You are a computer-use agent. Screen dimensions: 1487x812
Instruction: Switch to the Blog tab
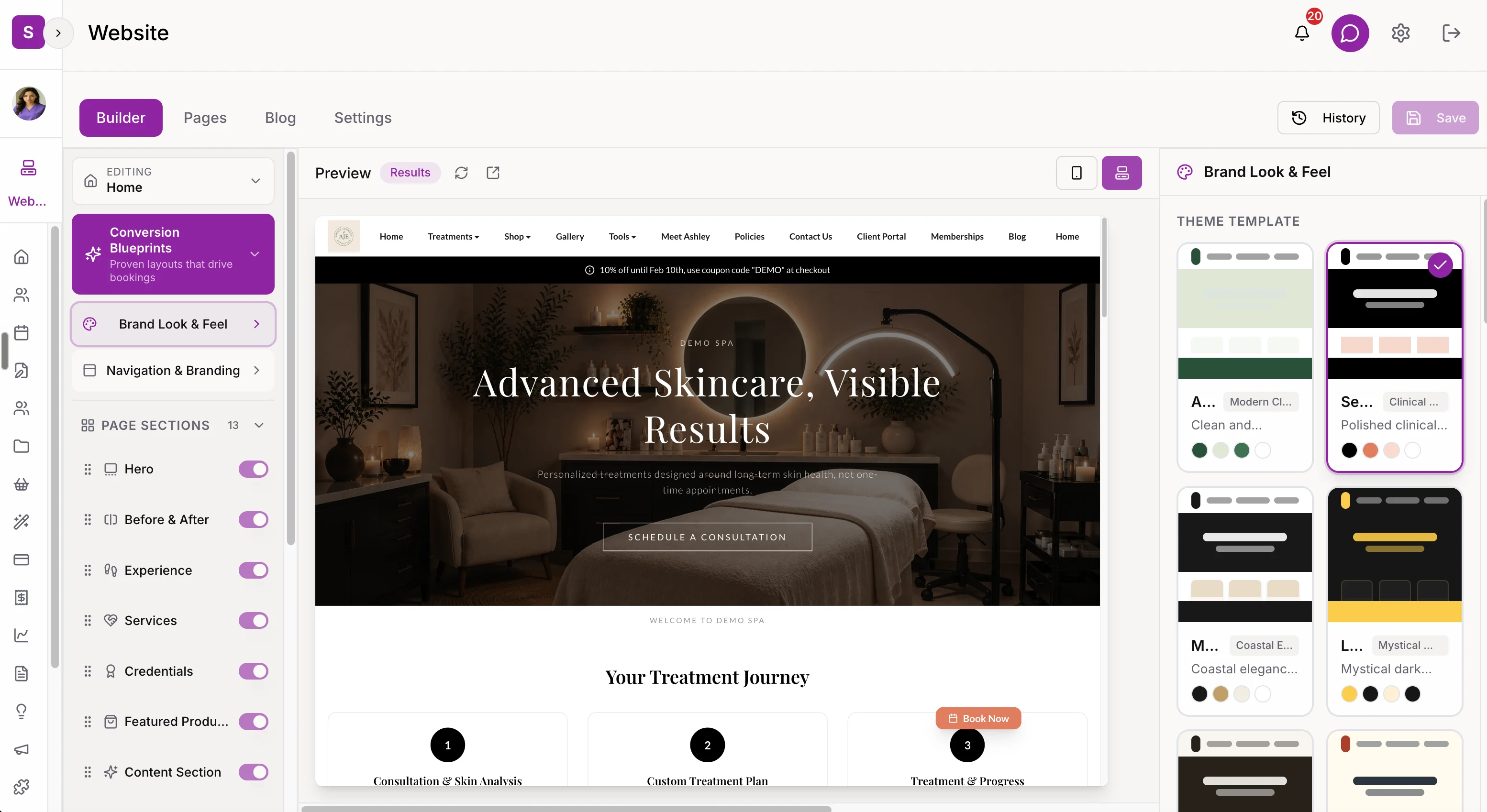point(280,118)
